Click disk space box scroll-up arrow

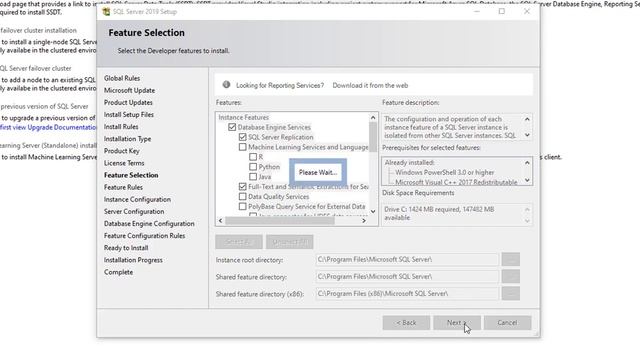[x=527, y=209]
